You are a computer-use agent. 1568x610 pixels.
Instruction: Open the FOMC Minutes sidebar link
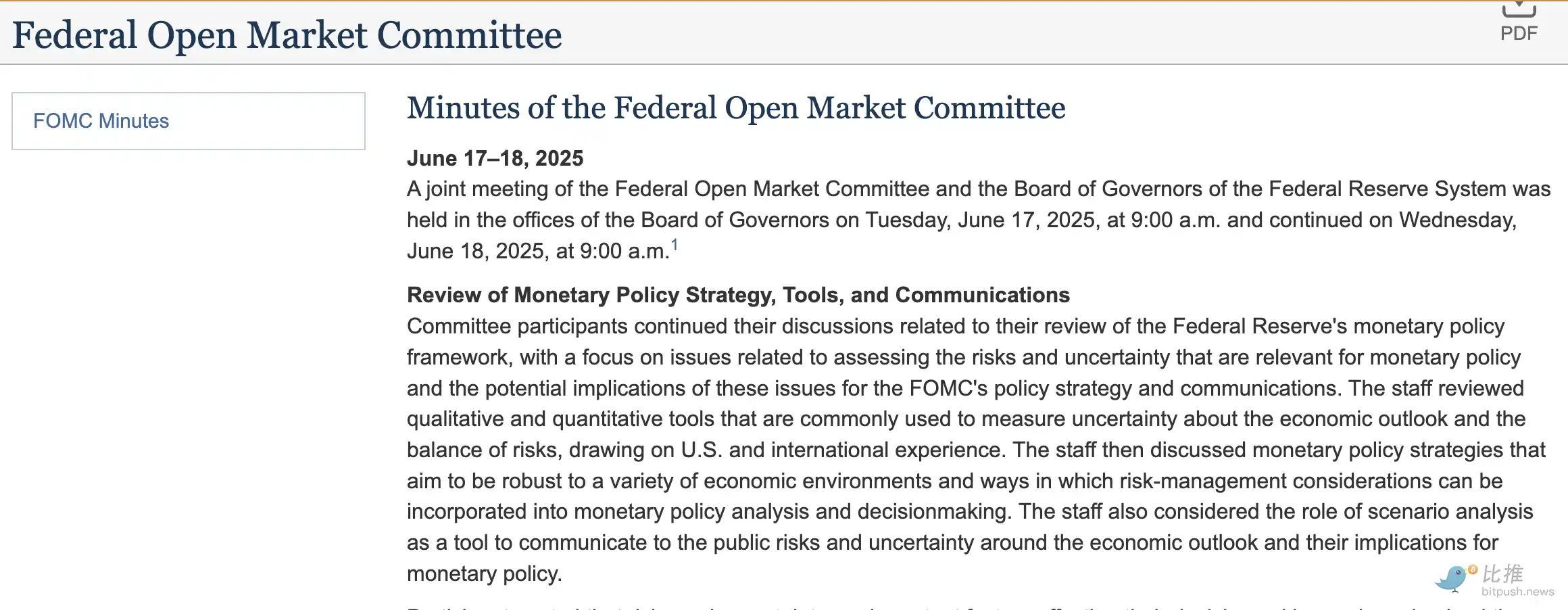click(101, 121)
